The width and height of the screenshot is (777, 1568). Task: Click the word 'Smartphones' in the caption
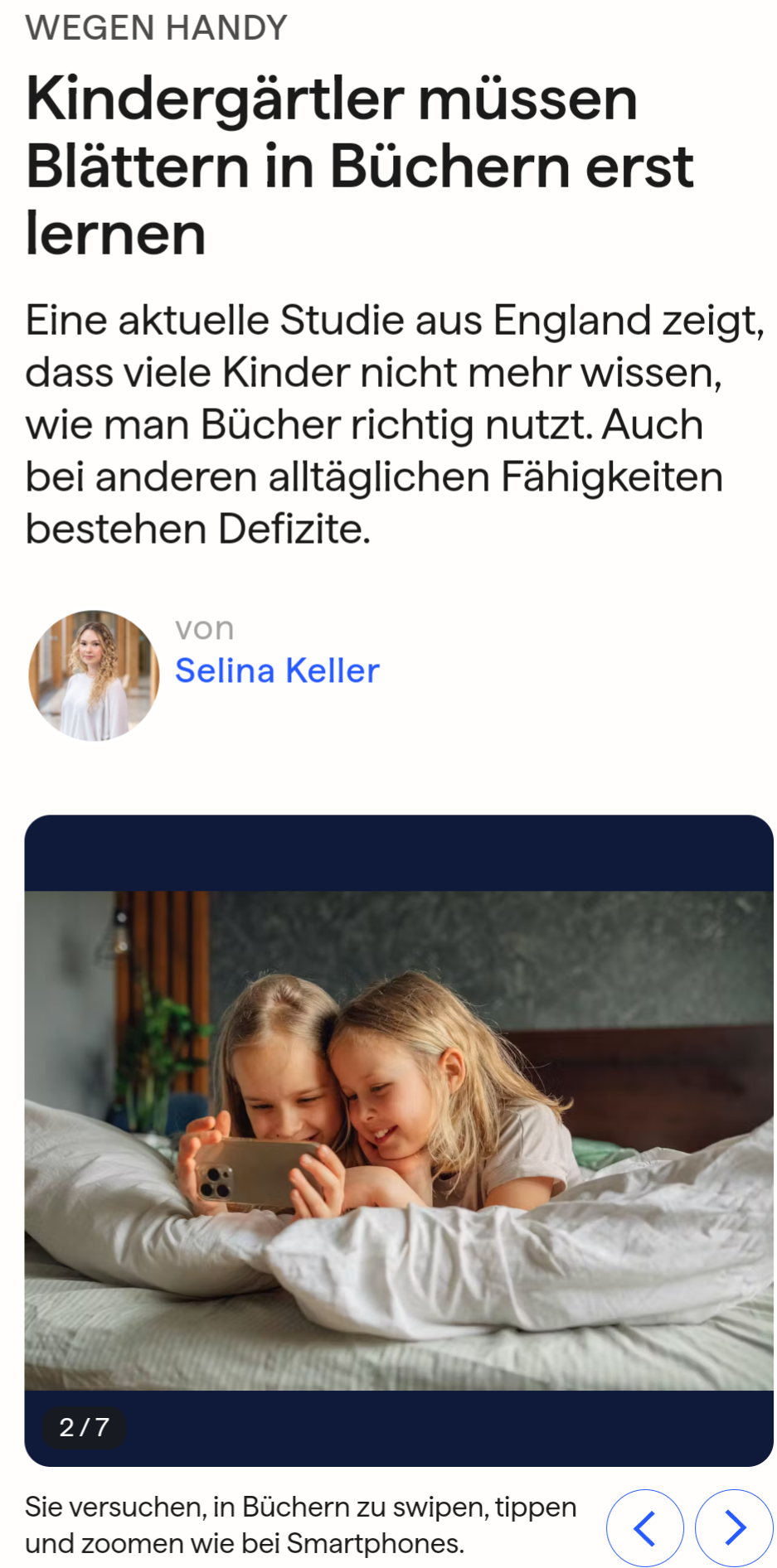373,1543
